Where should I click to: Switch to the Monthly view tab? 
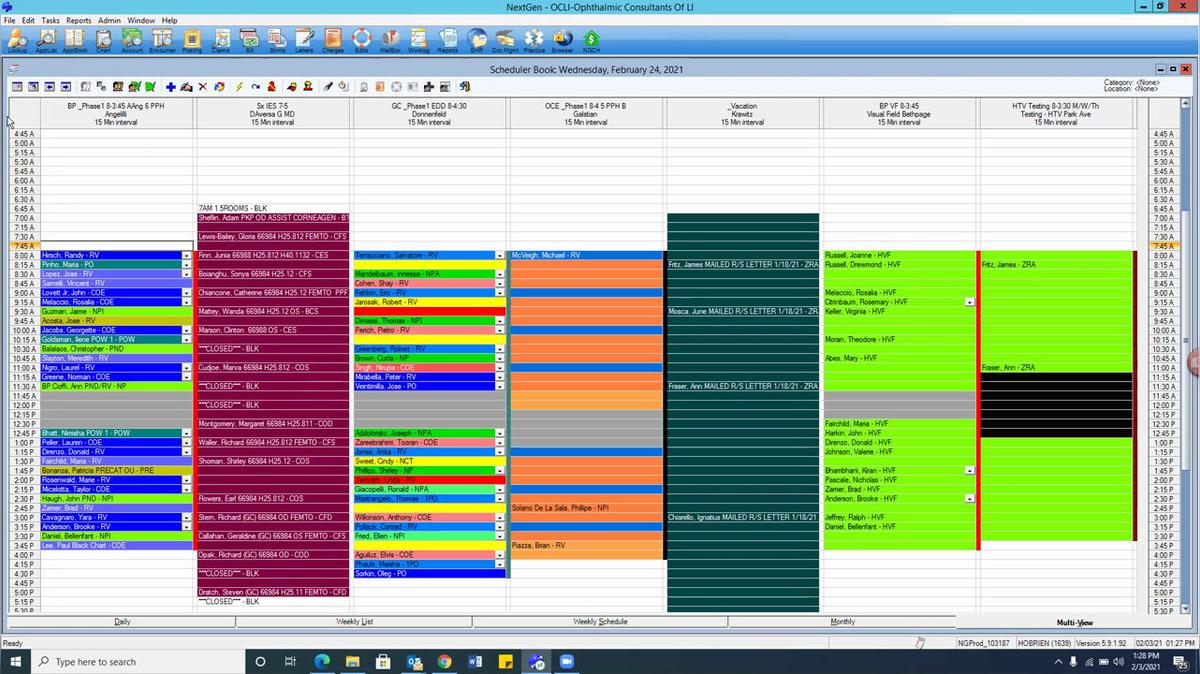842,621
